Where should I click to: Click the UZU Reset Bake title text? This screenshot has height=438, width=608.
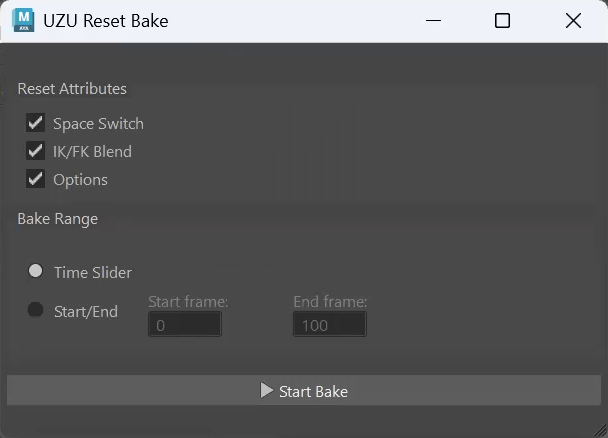[106, 21]
